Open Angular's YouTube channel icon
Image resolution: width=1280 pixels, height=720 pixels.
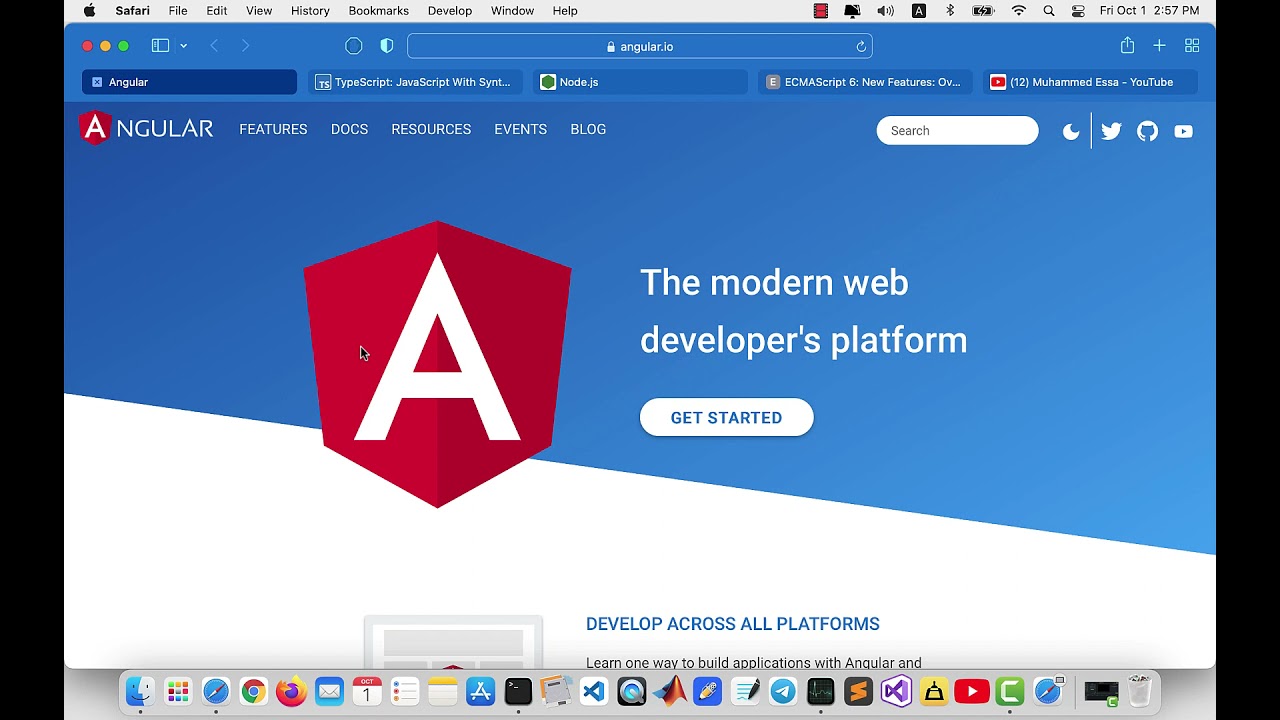[x=1183, y=131]
